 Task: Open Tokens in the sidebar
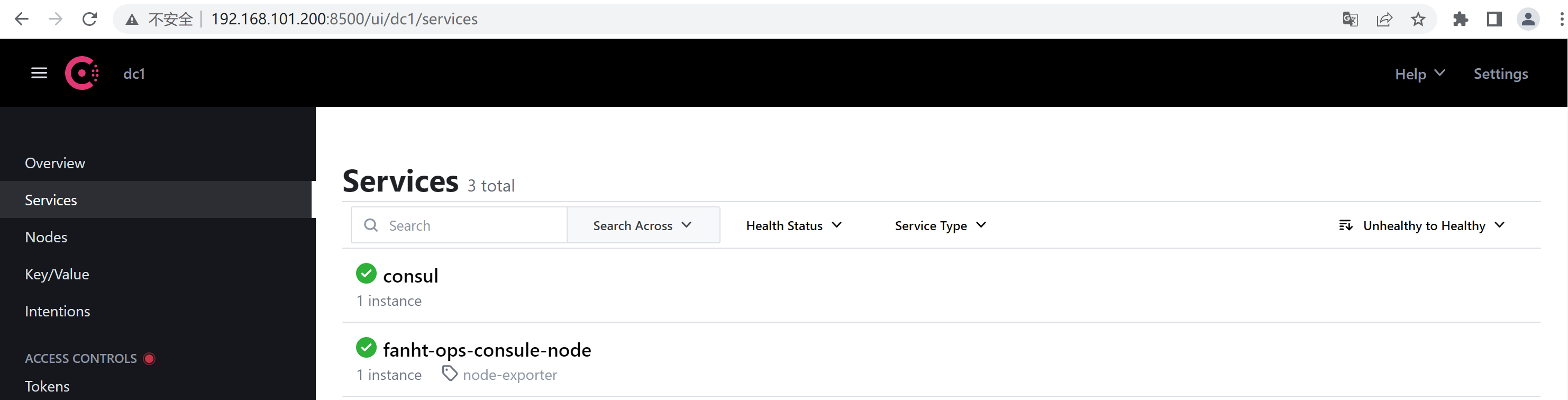point(47,387)
